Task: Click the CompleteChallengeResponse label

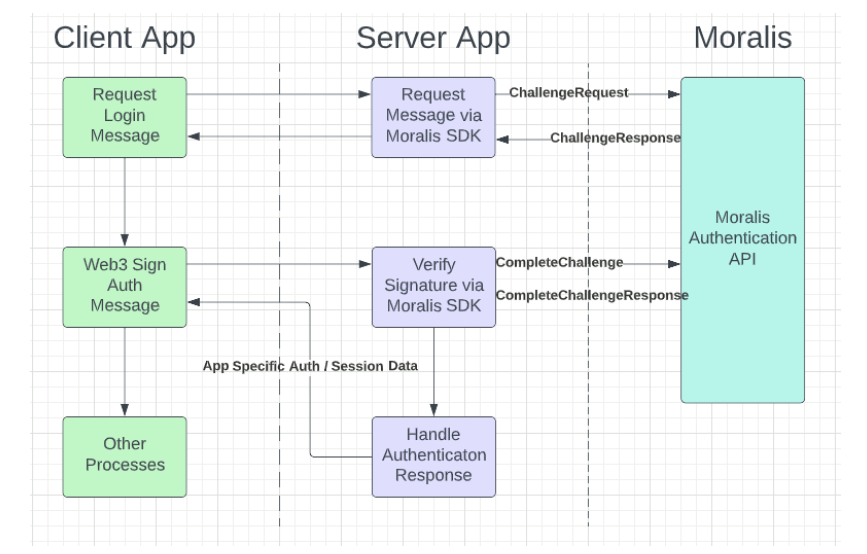Action: [x=592, y=295]
